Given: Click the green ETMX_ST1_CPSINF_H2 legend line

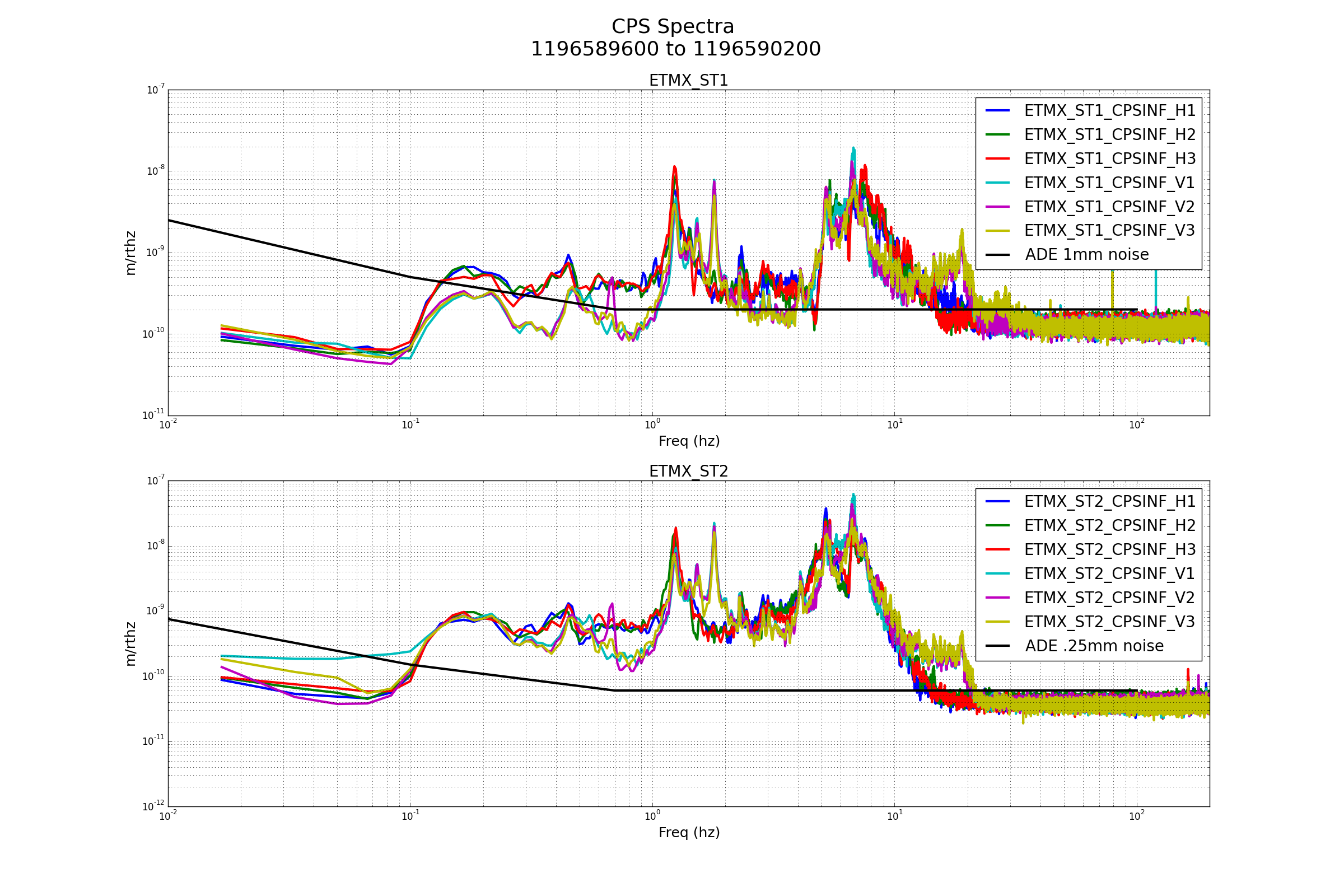Looking at the screenshot, I should pos(998,134).
